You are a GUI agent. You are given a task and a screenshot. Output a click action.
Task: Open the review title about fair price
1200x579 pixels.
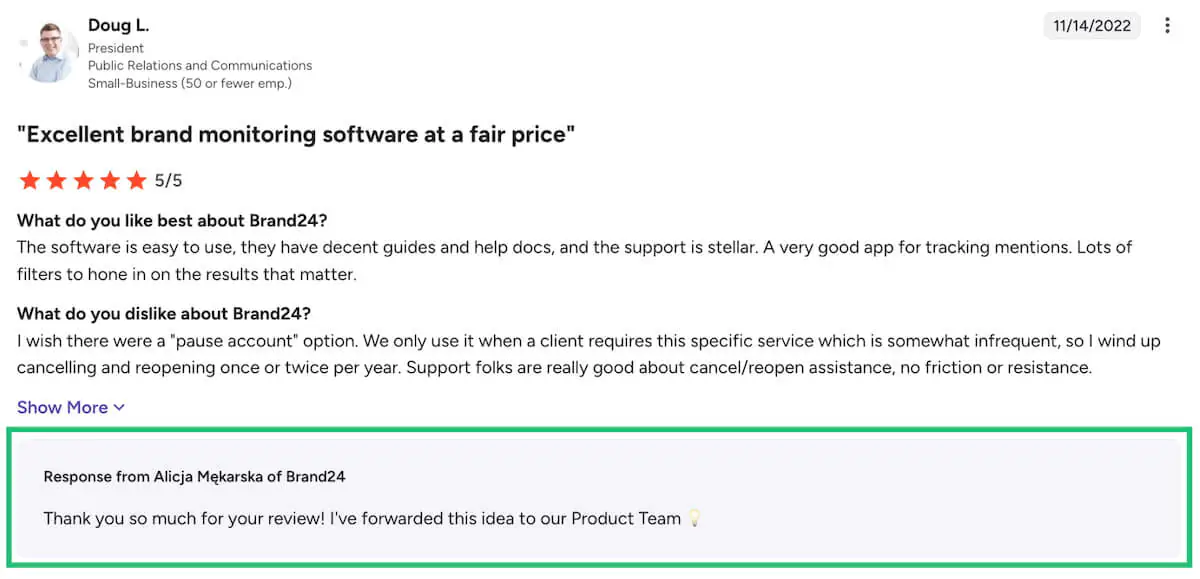click(296, 134)
